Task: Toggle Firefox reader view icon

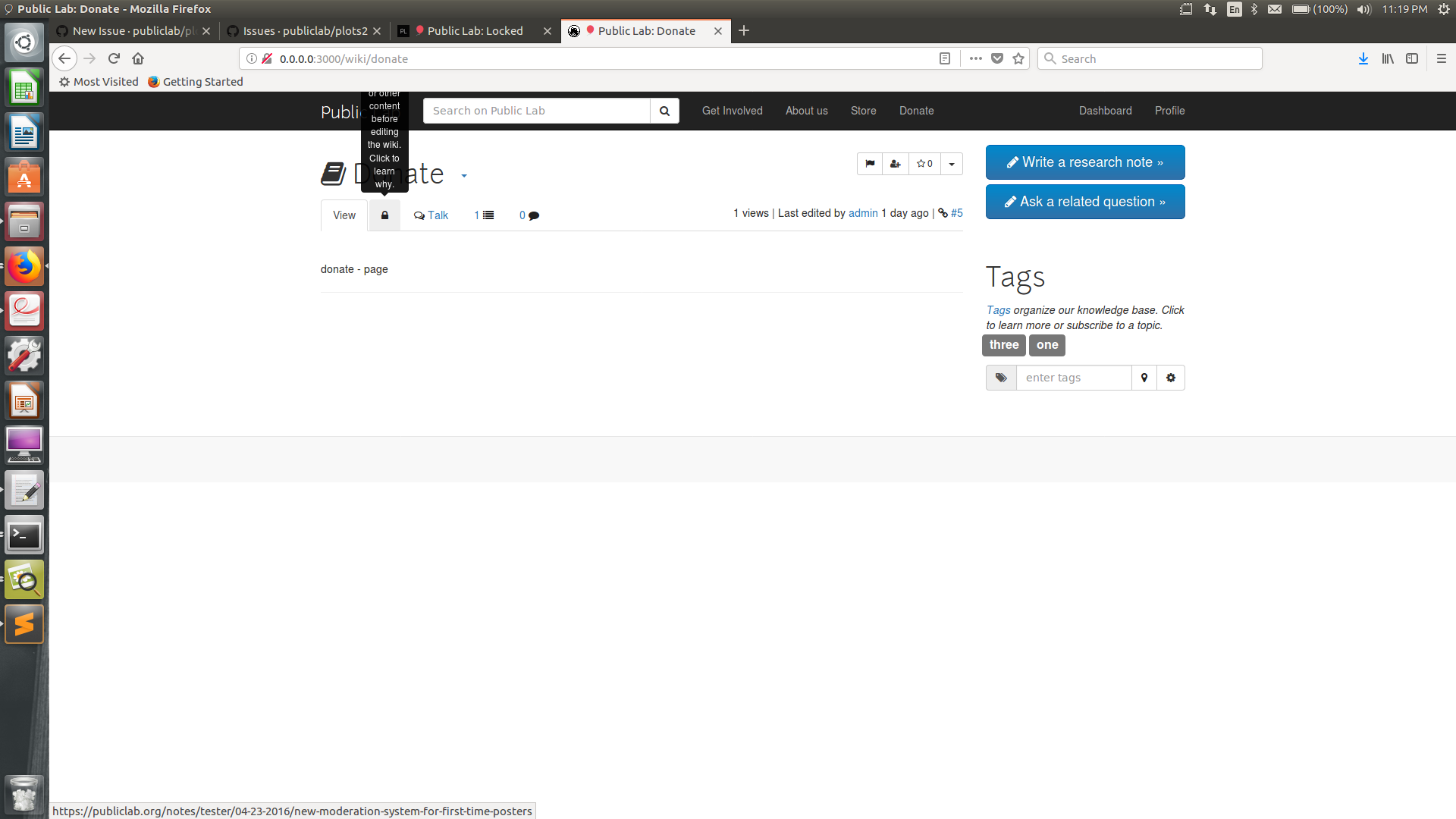Action: [x=945, y=58]
